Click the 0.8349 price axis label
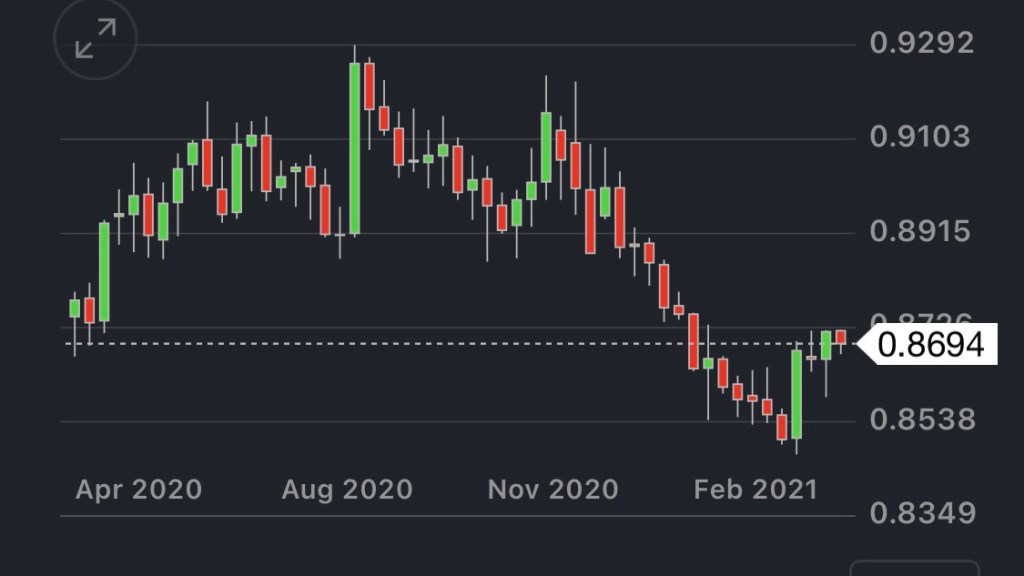Screen dimensions: 1024x576 tap(921, 514)
